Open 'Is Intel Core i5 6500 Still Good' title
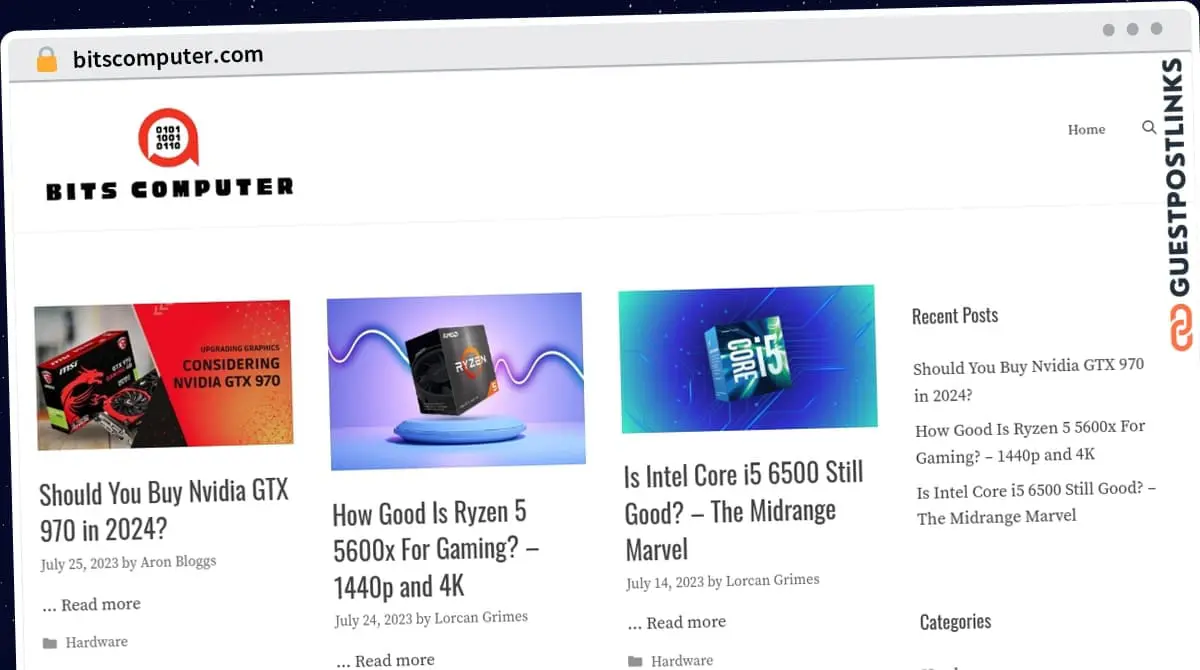The image size is (1200, 670). pos(743,511)
